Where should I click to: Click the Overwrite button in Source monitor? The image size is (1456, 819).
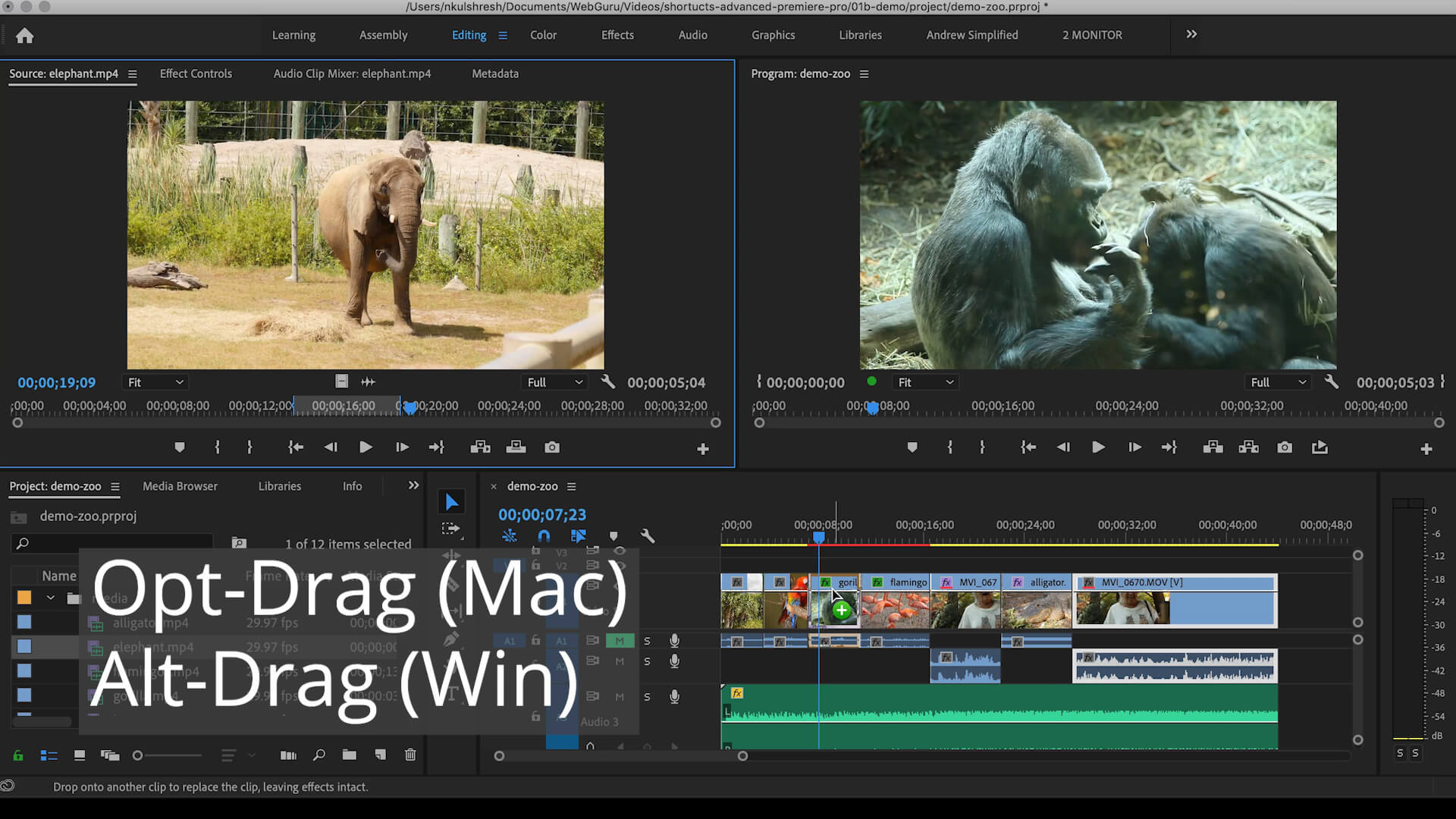tap(516, 447)
